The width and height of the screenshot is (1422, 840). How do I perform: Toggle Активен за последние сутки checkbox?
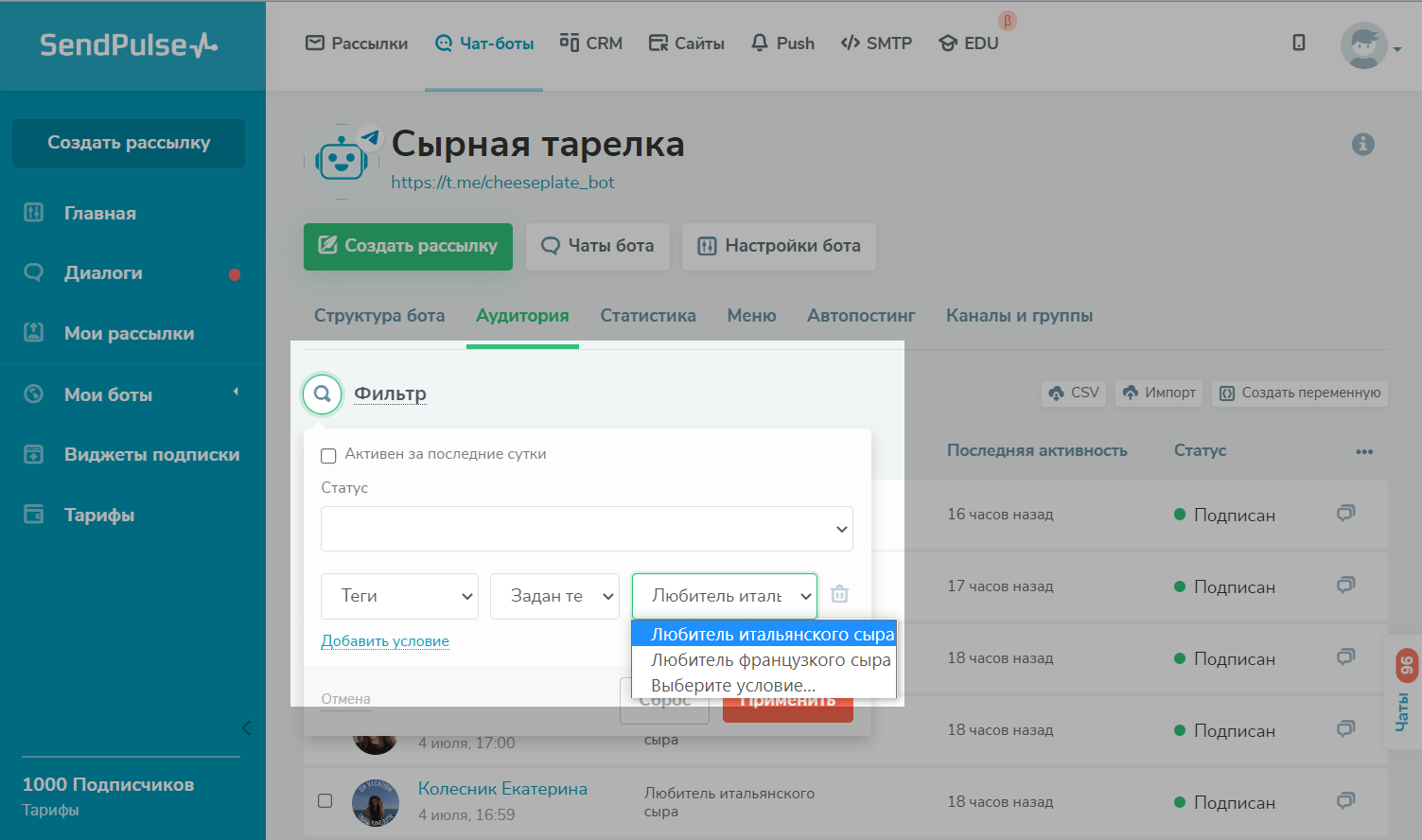click(x=328, y=456)
